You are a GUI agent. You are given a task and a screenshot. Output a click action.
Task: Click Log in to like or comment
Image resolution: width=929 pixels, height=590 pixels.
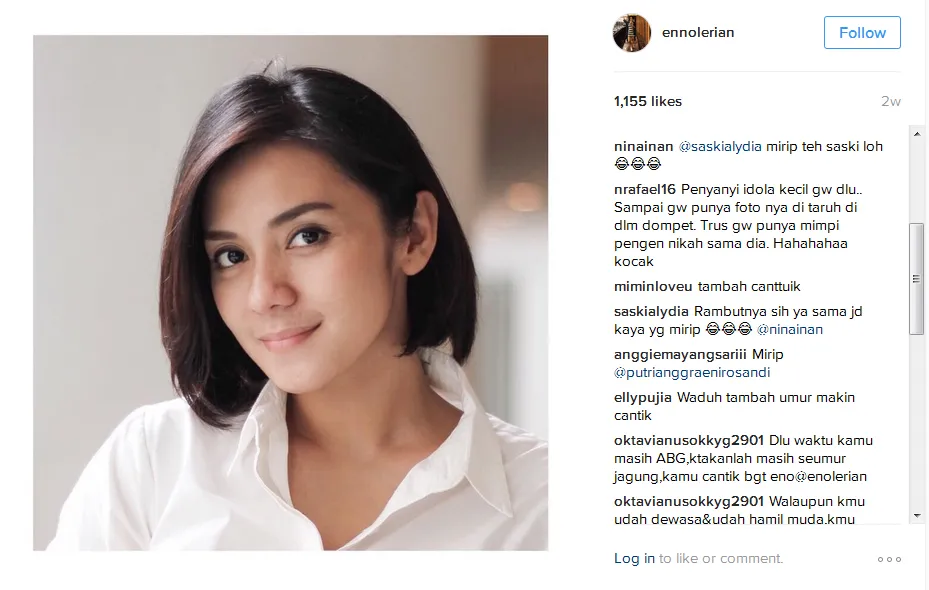click(634, 559)
